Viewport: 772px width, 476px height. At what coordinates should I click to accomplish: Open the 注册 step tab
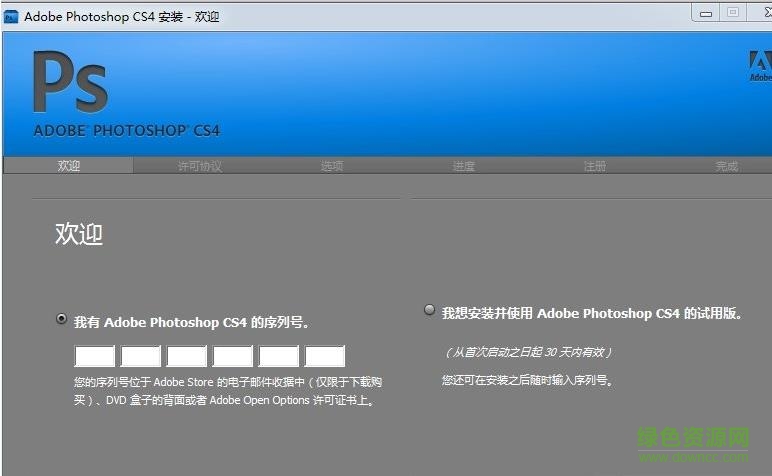pos(595,166)
